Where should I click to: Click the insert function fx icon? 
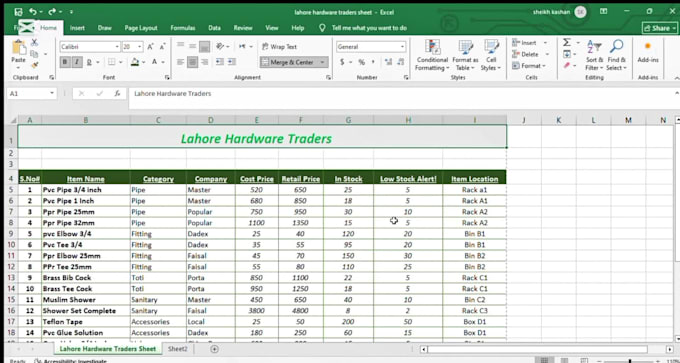[117, 93]
